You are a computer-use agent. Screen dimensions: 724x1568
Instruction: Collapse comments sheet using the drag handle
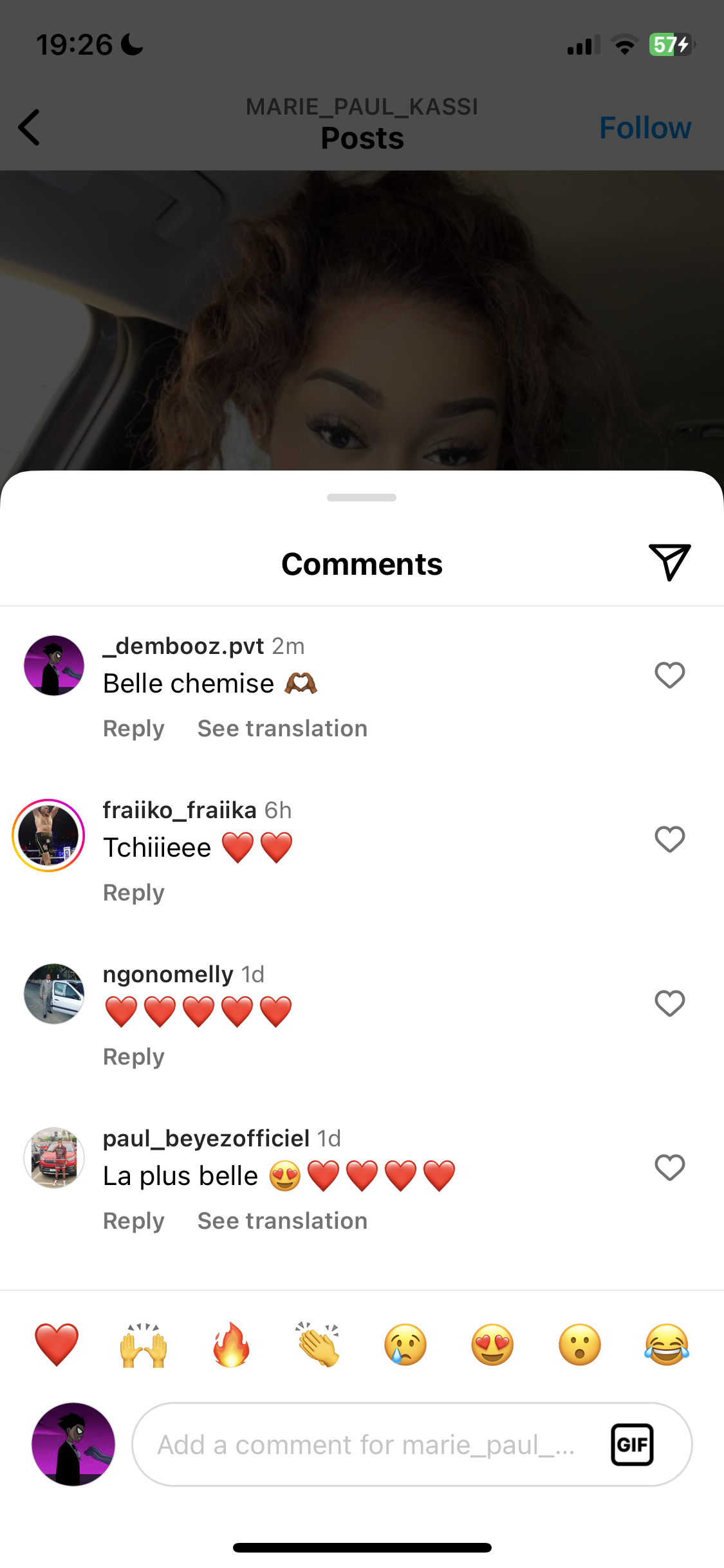click(362, 498)
